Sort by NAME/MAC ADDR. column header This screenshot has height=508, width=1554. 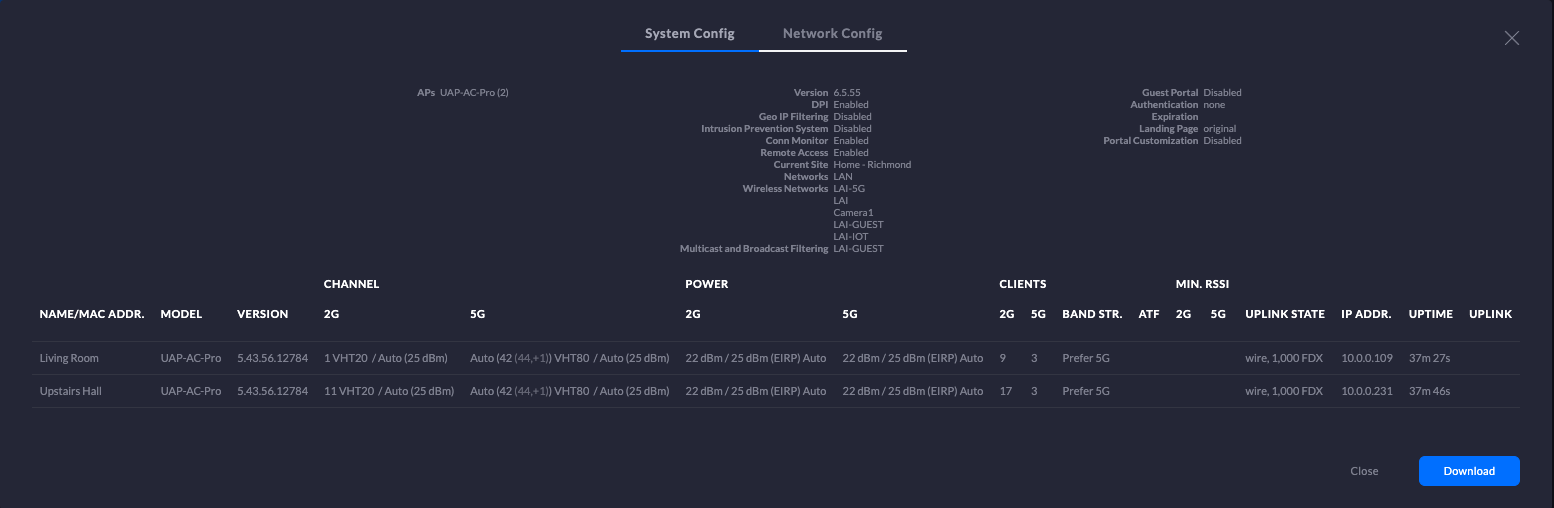point(92,314)
